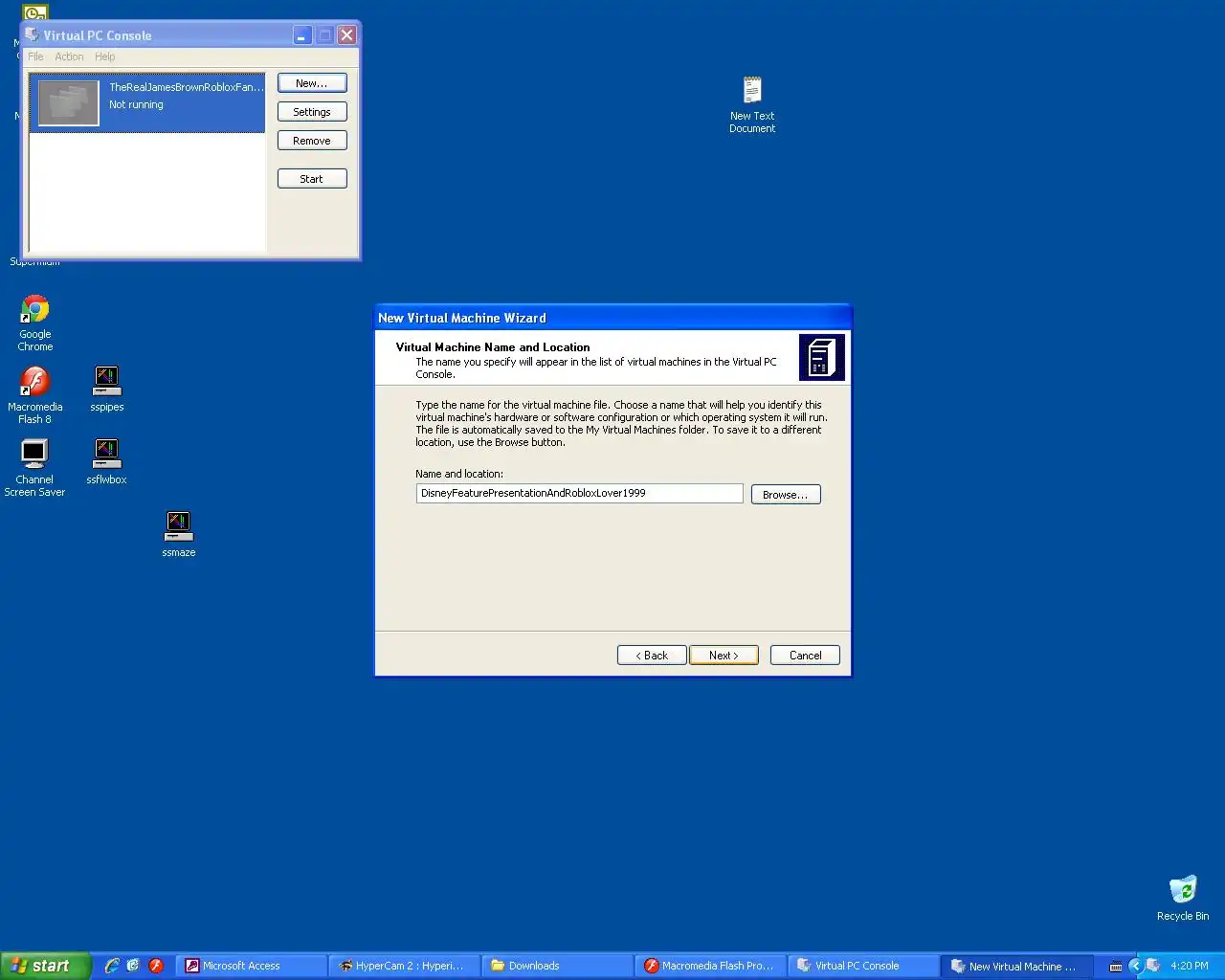Click Remove in Virtual PC Console
The image size is (1225, 980).
click(x=312, y=141)
